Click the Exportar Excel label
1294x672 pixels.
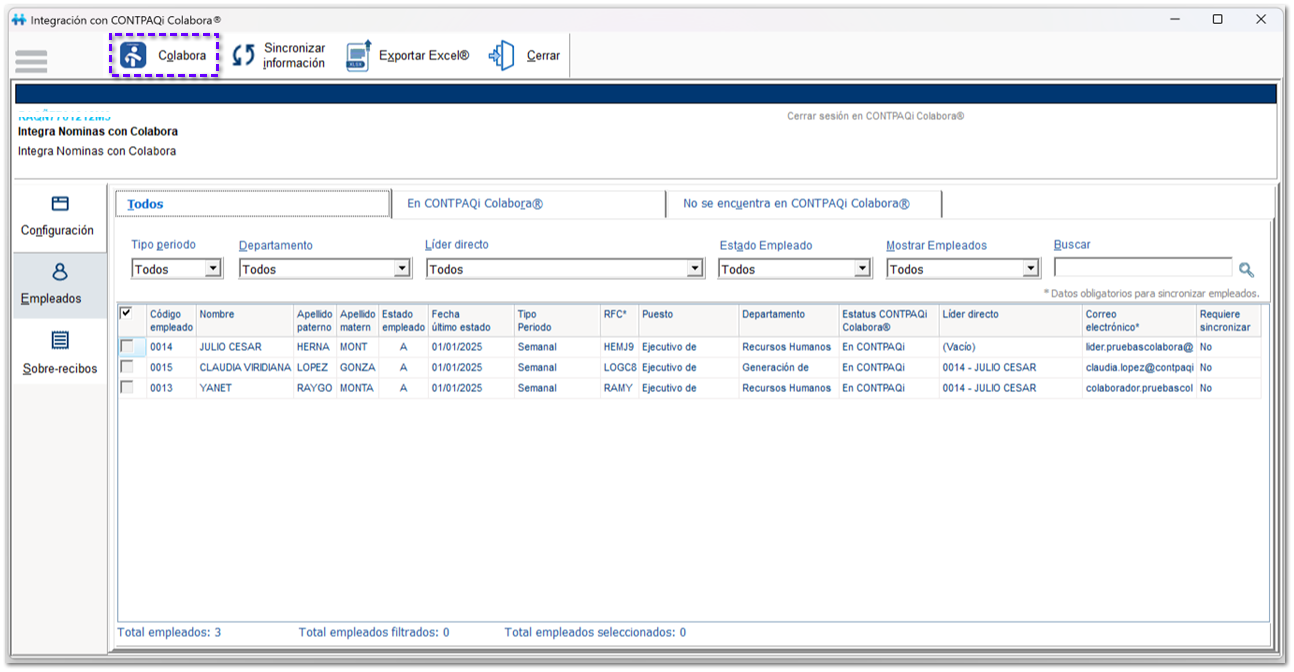point(424,56)
